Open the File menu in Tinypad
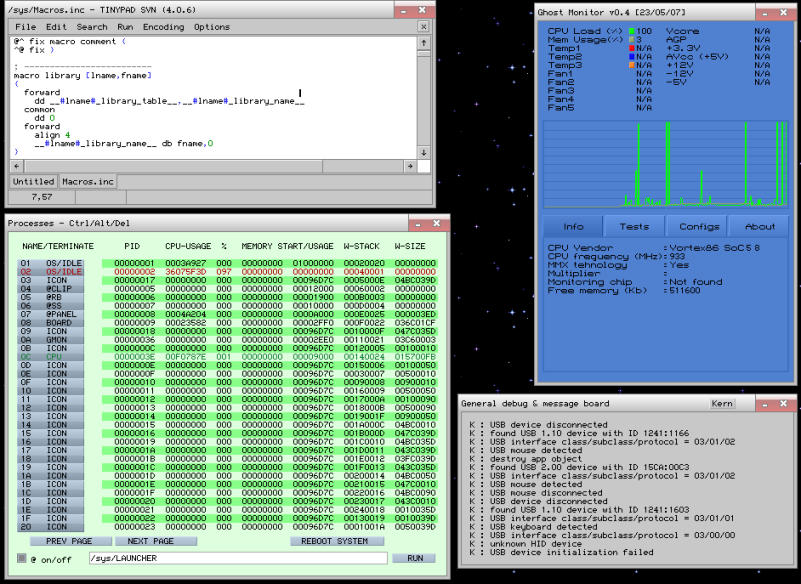Screen dimensions: 801x584 pos(26,27)
